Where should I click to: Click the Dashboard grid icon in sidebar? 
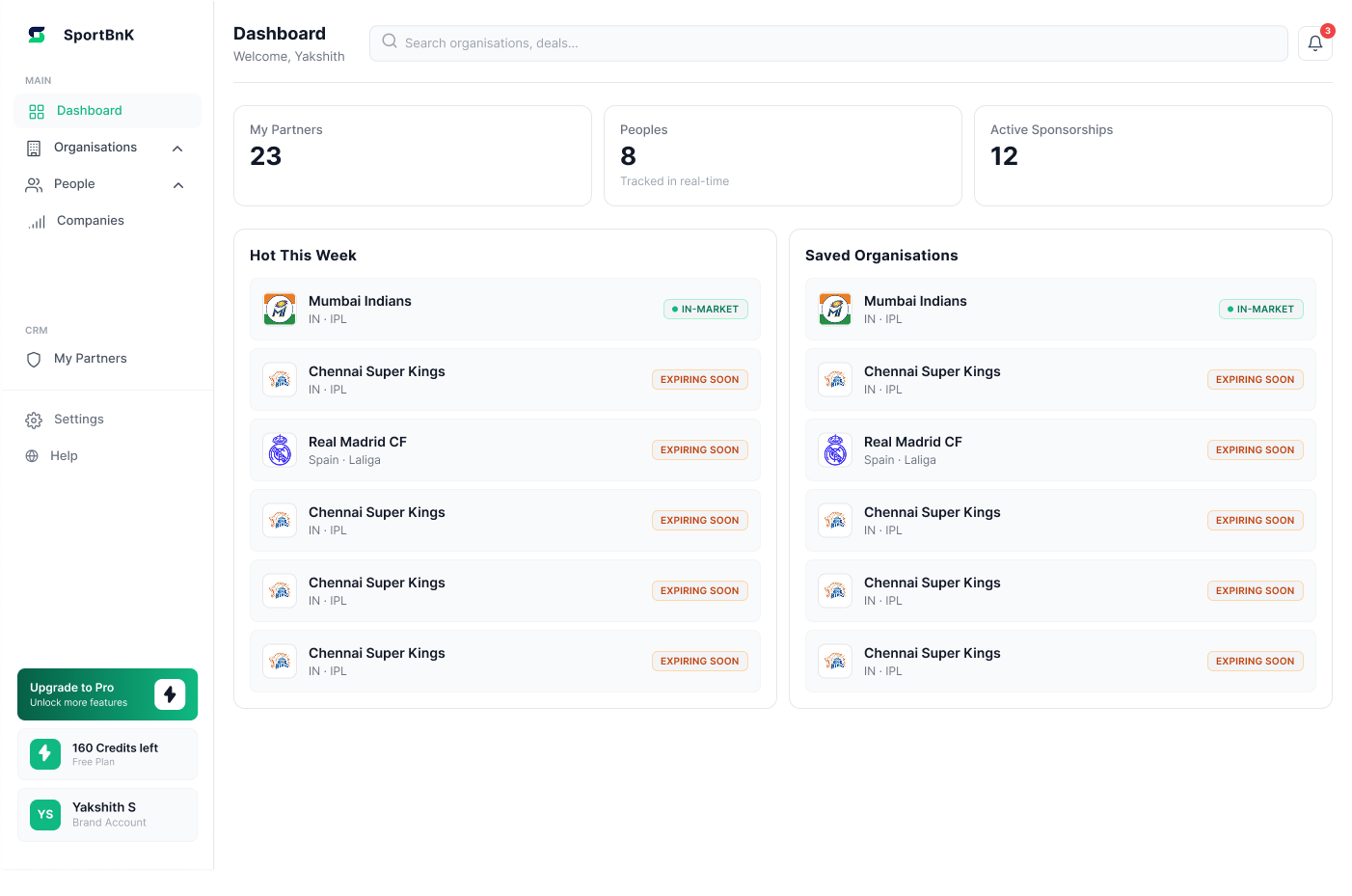click(x=37, y=112)
